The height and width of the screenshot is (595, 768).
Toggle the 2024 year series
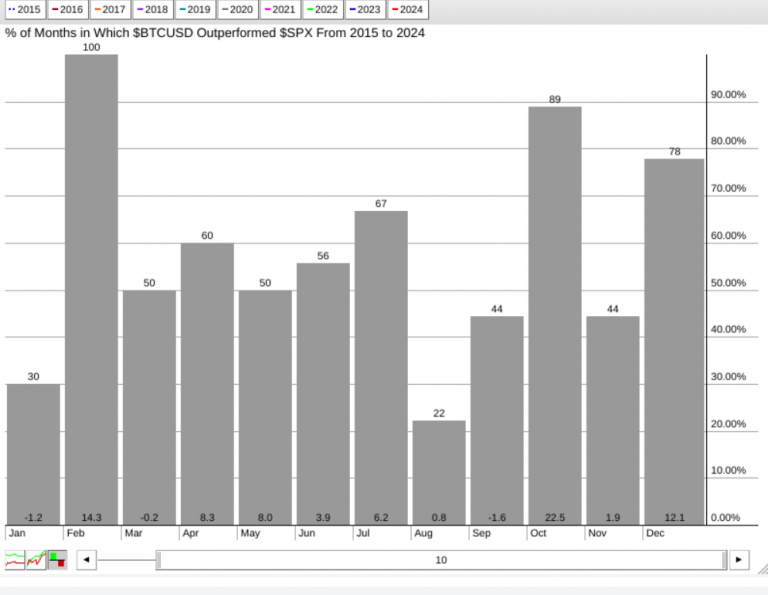coord(408,10)
